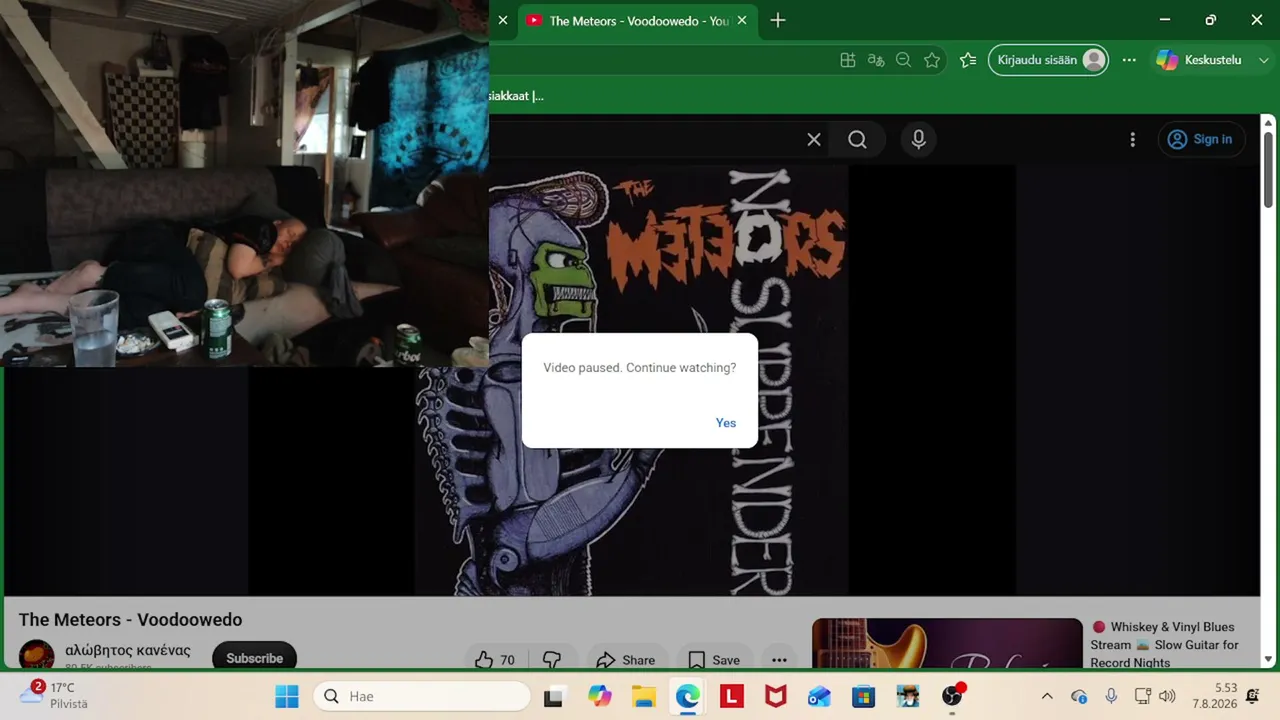This screenshot has height=720, width=1280.
Task: Open the Copilot Keskustelu button
Action: 1198,60
